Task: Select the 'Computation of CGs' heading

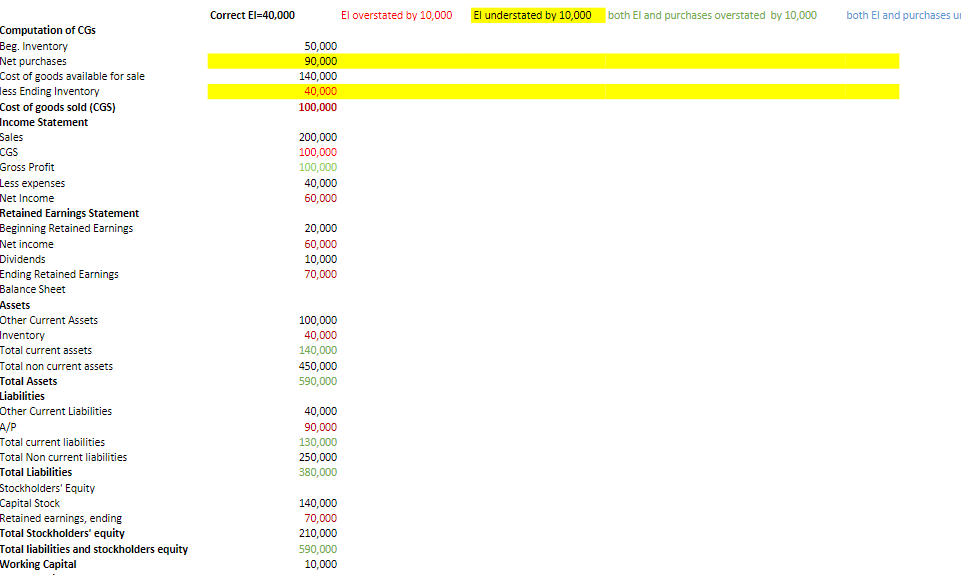Action: pos(48,30)
